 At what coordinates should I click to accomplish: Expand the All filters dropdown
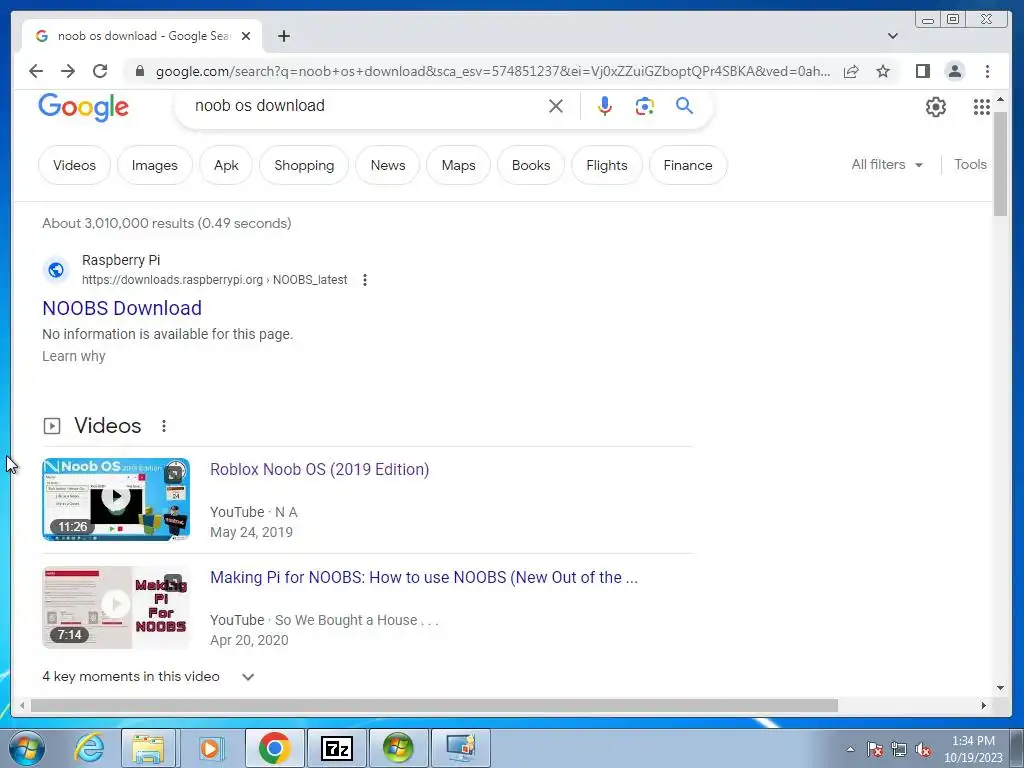point(887,165)
